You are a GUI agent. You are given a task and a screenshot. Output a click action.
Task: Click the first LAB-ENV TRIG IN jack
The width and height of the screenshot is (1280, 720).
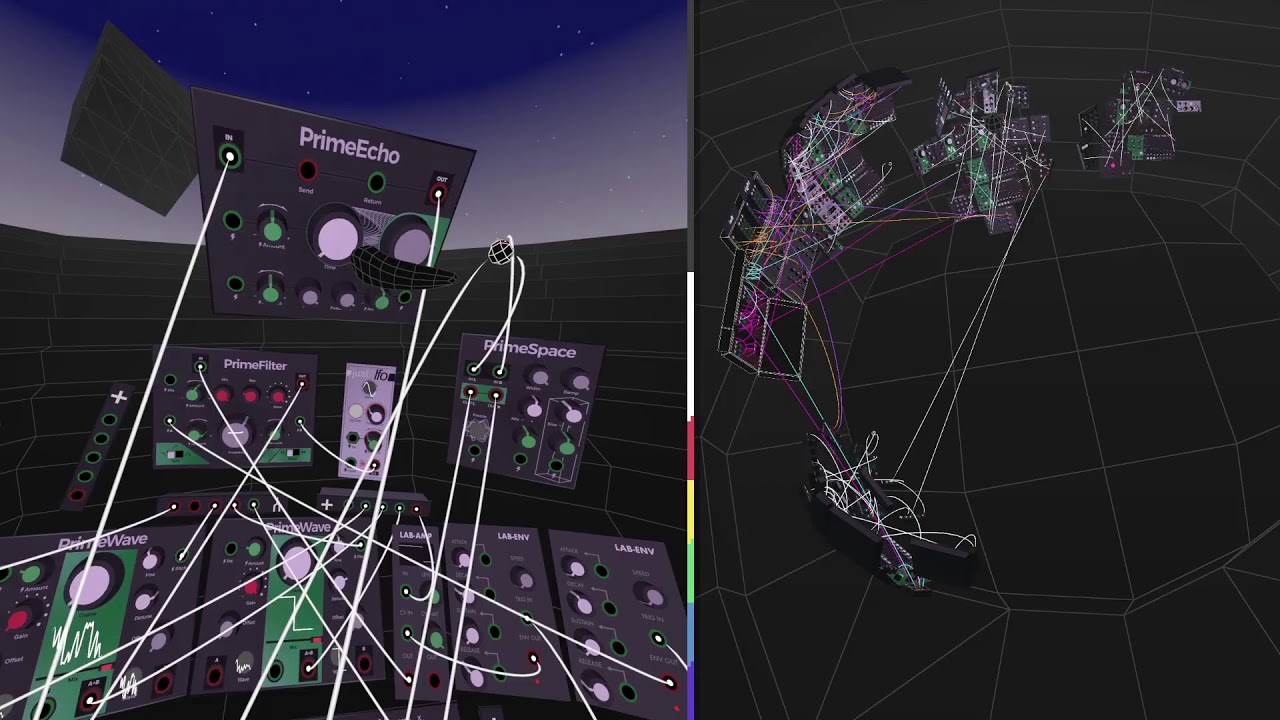click(526, 618)
